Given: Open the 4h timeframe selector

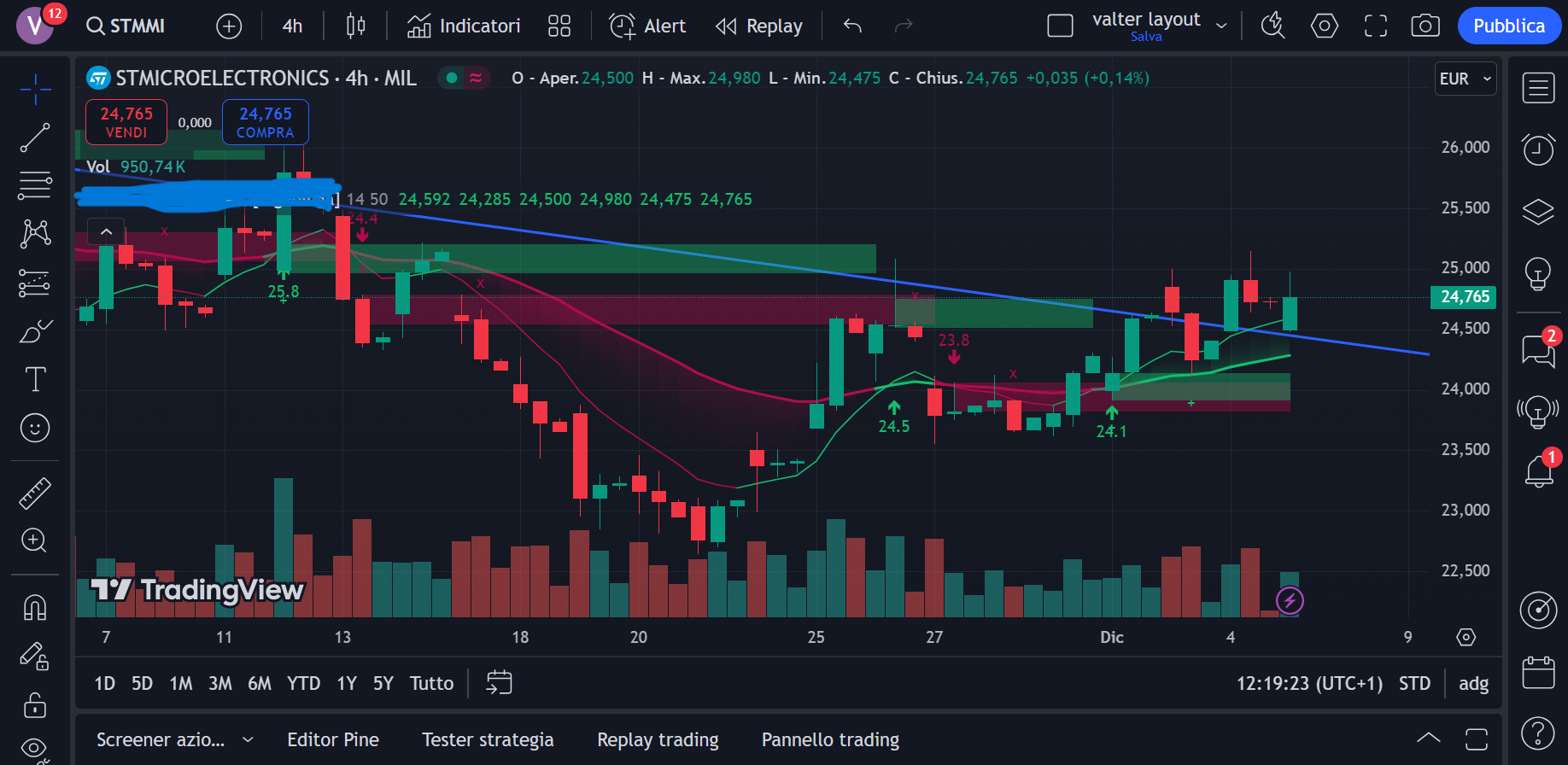Looking at the screenshot, I should click(292, 26).
